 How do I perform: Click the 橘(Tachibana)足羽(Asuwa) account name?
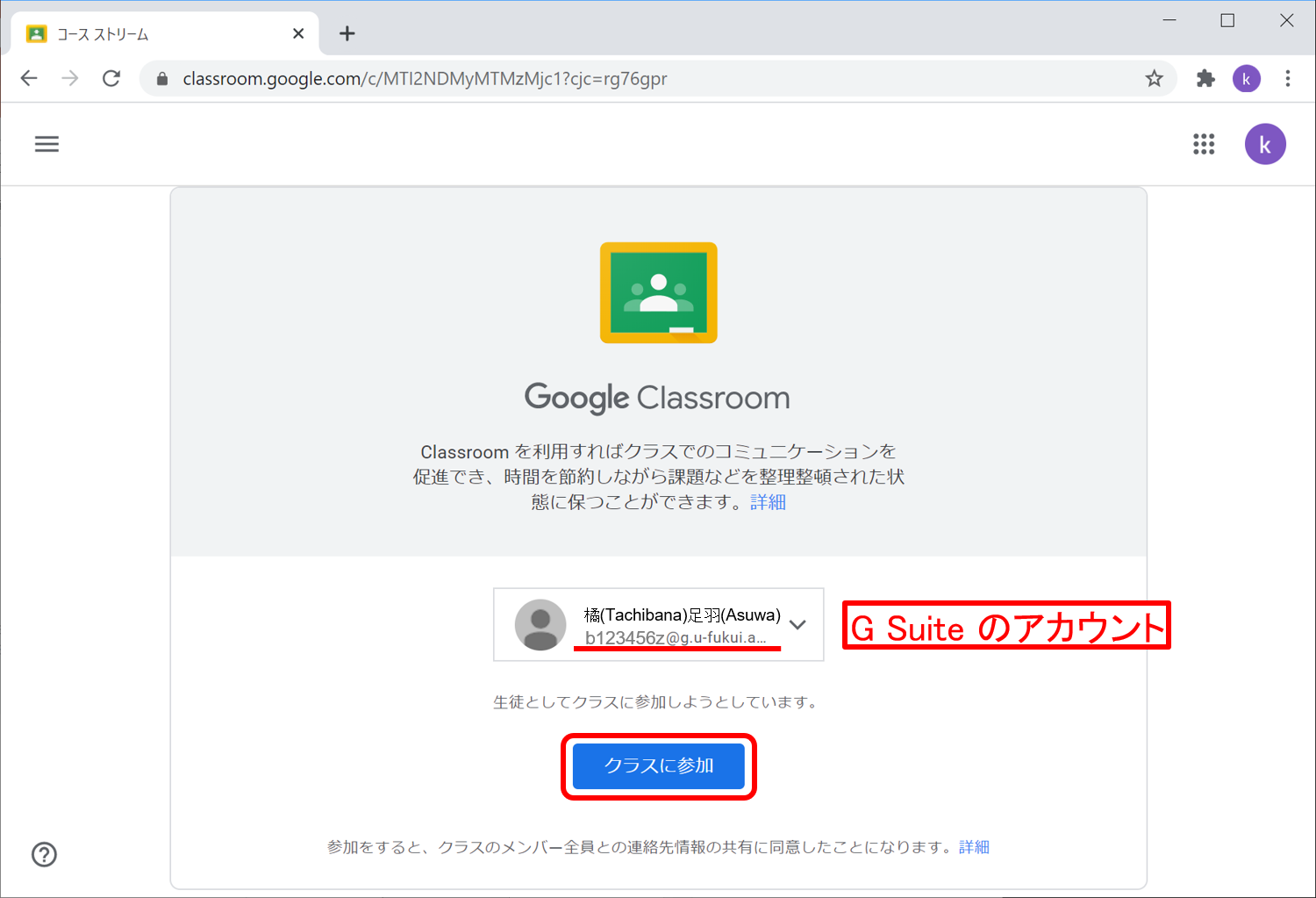click(683, 614)
